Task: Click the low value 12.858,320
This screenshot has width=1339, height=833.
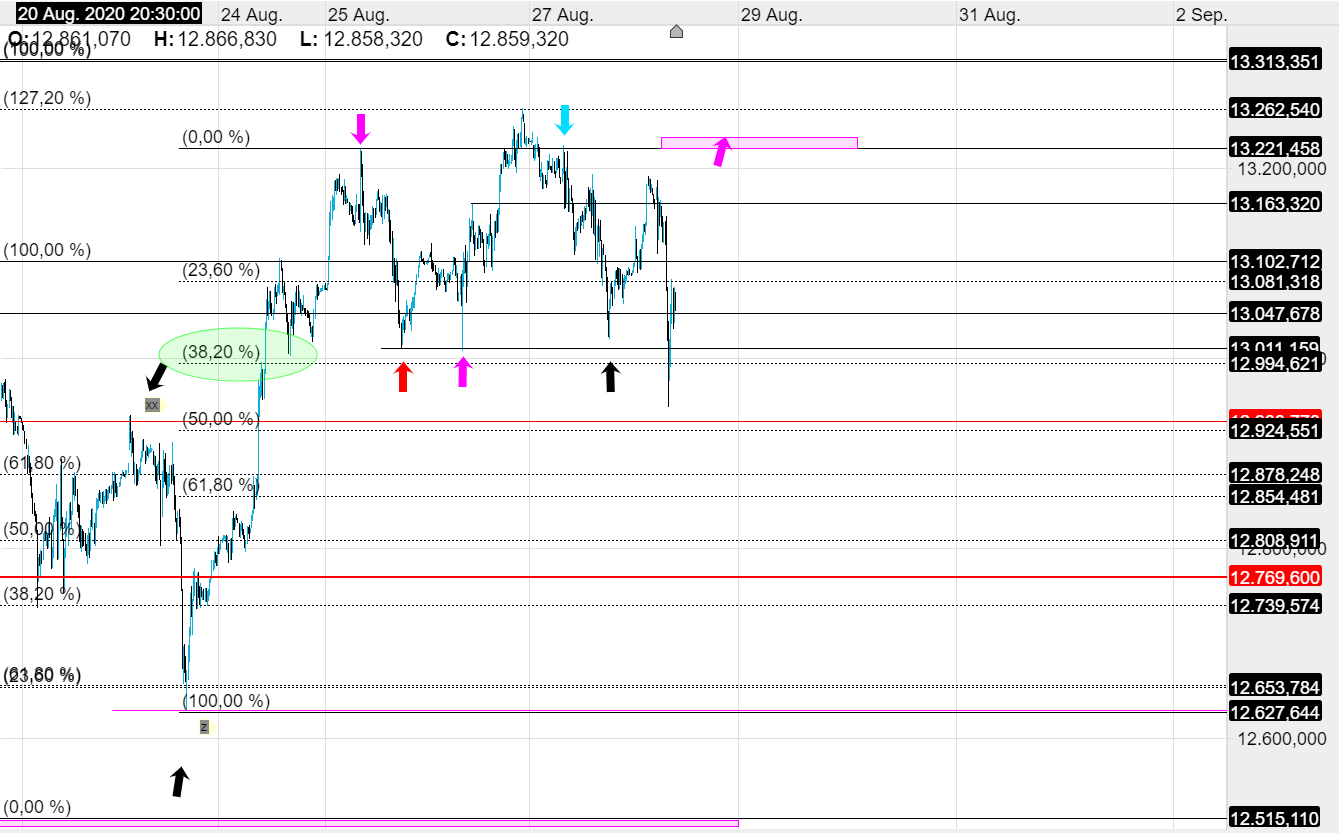Action: click(373, 39)
